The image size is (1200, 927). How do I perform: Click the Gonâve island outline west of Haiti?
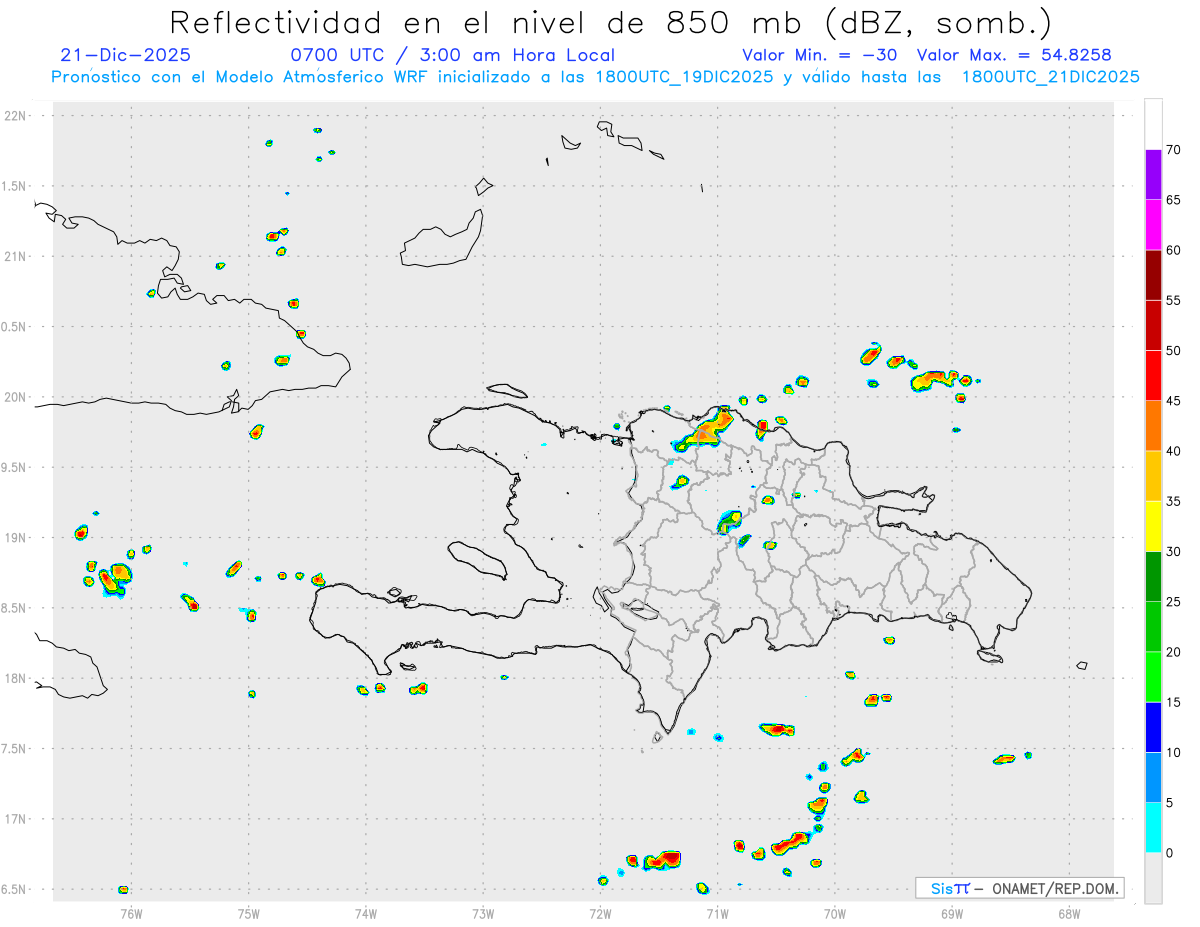pos(476,560)
